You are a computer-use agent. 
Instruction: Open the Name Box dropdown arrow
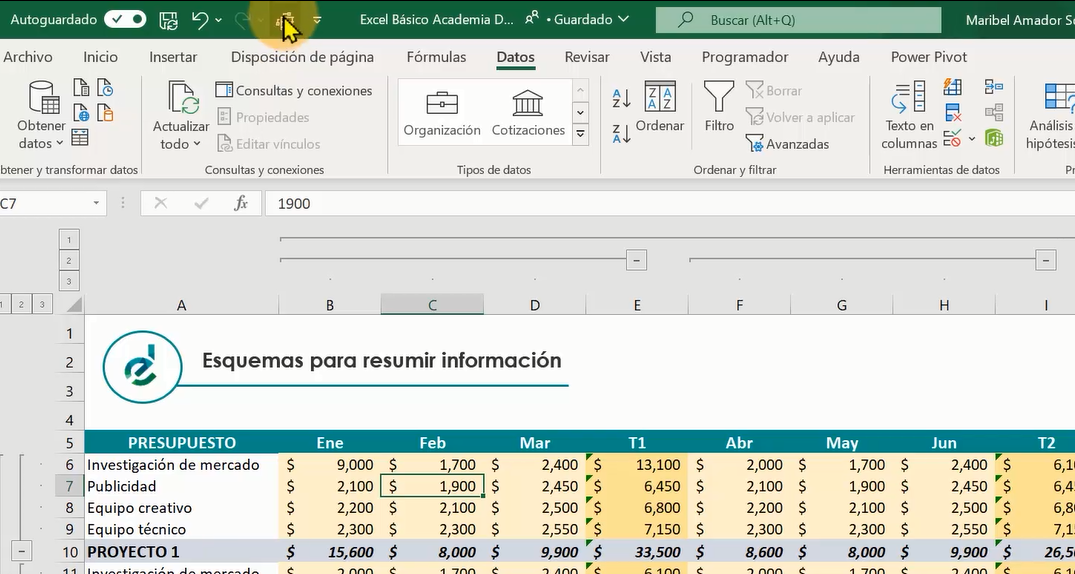click(96, 203)
